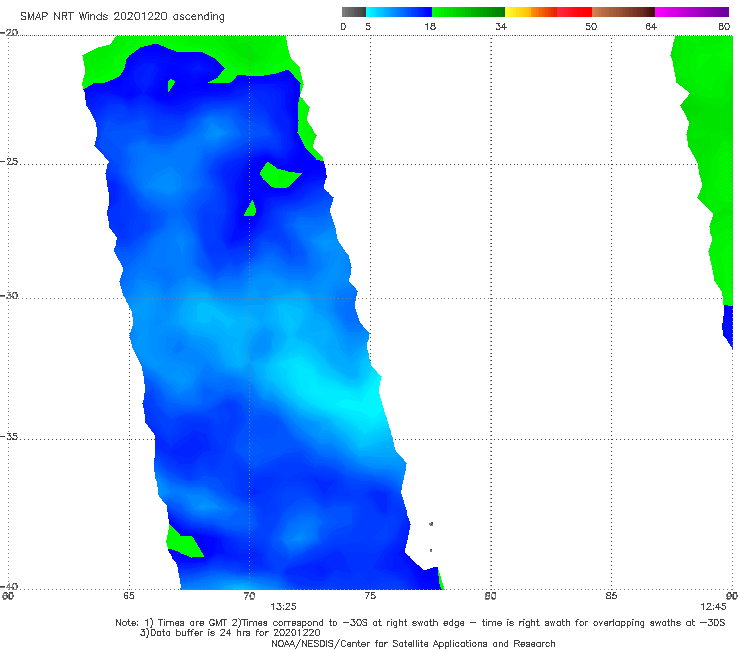
Task: Click the blue segment of the right swath near 31S
Action: (x=728, y=326)
